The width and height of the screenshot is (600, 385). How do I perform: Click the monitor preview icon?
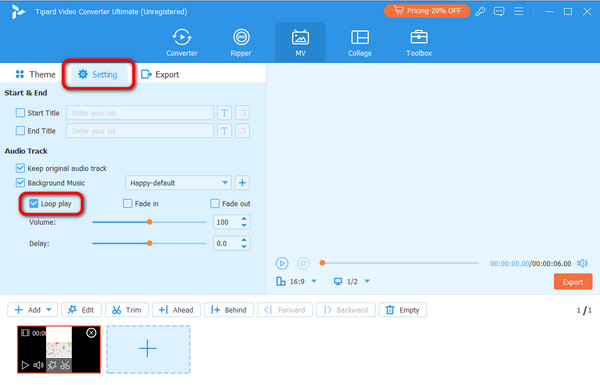tap(338, 282)
